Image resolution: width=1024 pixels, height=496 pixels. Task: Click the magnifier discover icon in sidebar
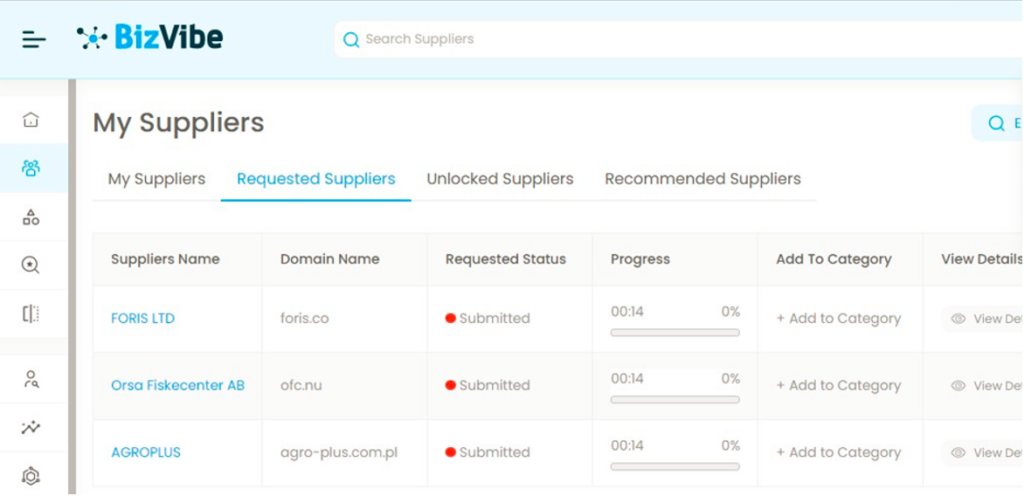coord(31,265)
